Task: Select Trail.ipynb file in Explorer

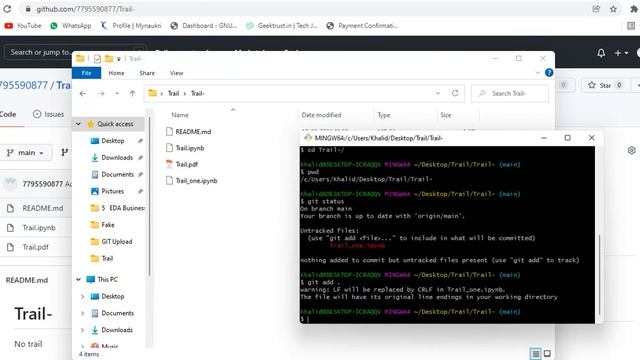Action: click(x=185, y=148)
